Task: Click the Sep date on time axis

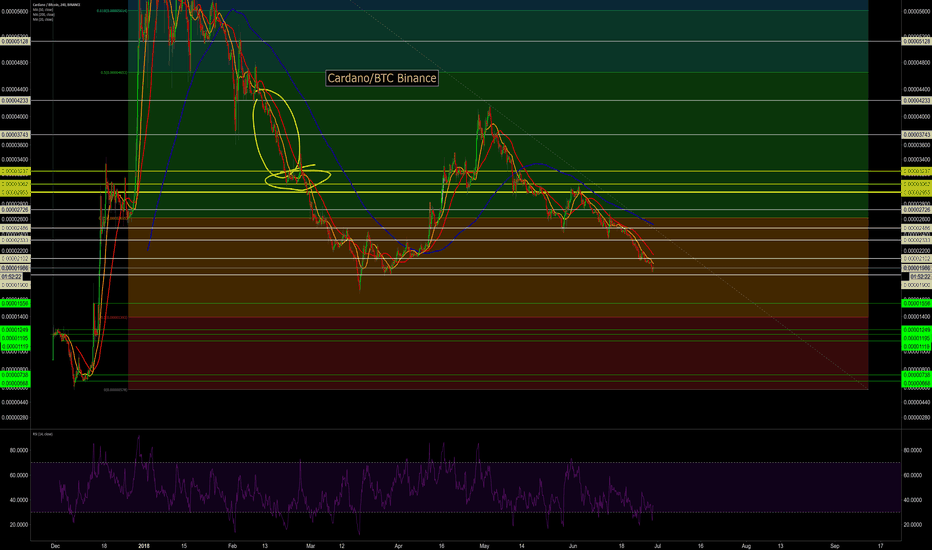Action: tap(835, 546)
